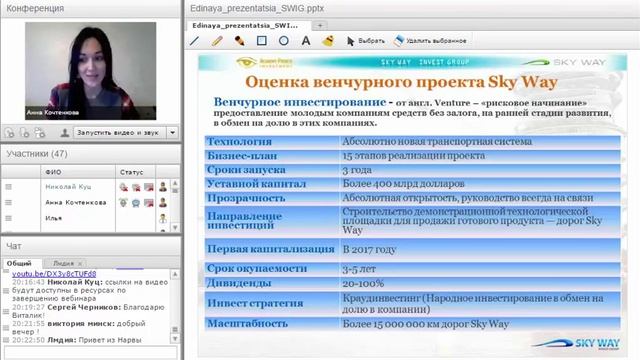Open the youtu.be/DX3y8cTUFd8 link
This screenshot has height=360, width=640.
point(54,274)
